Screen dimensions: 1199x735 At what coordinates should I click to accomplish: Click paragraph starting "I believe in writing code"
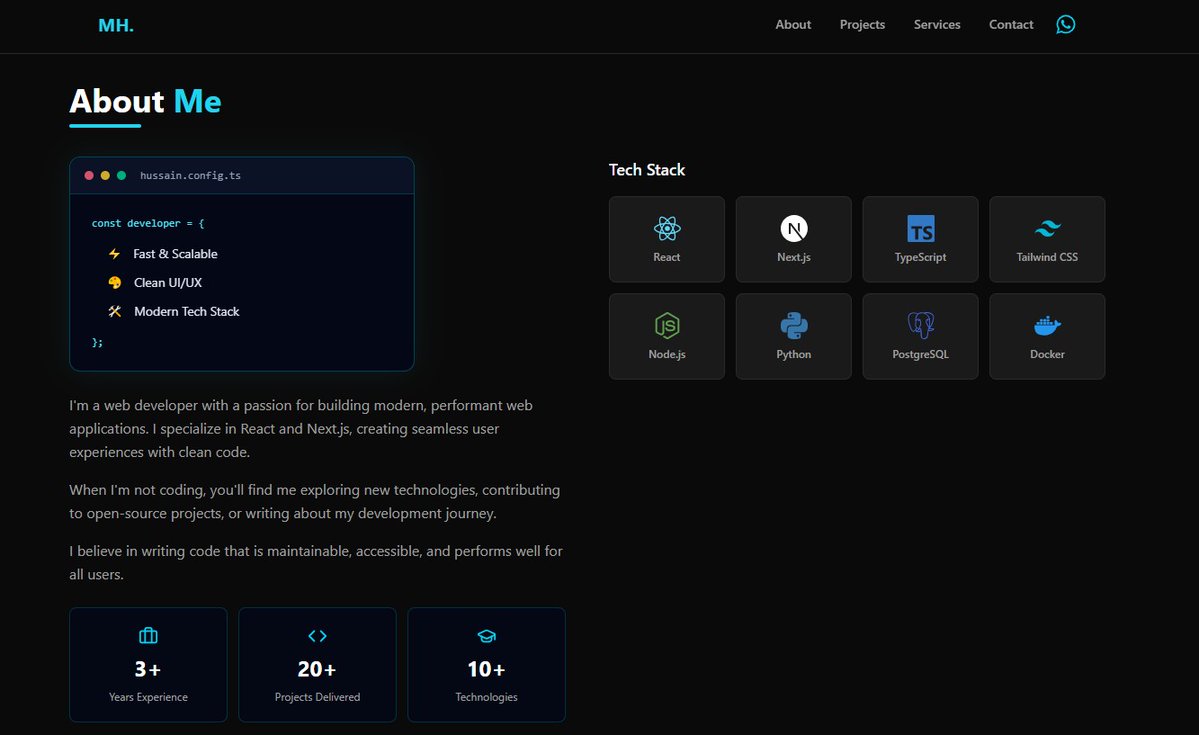pos(316,562)
